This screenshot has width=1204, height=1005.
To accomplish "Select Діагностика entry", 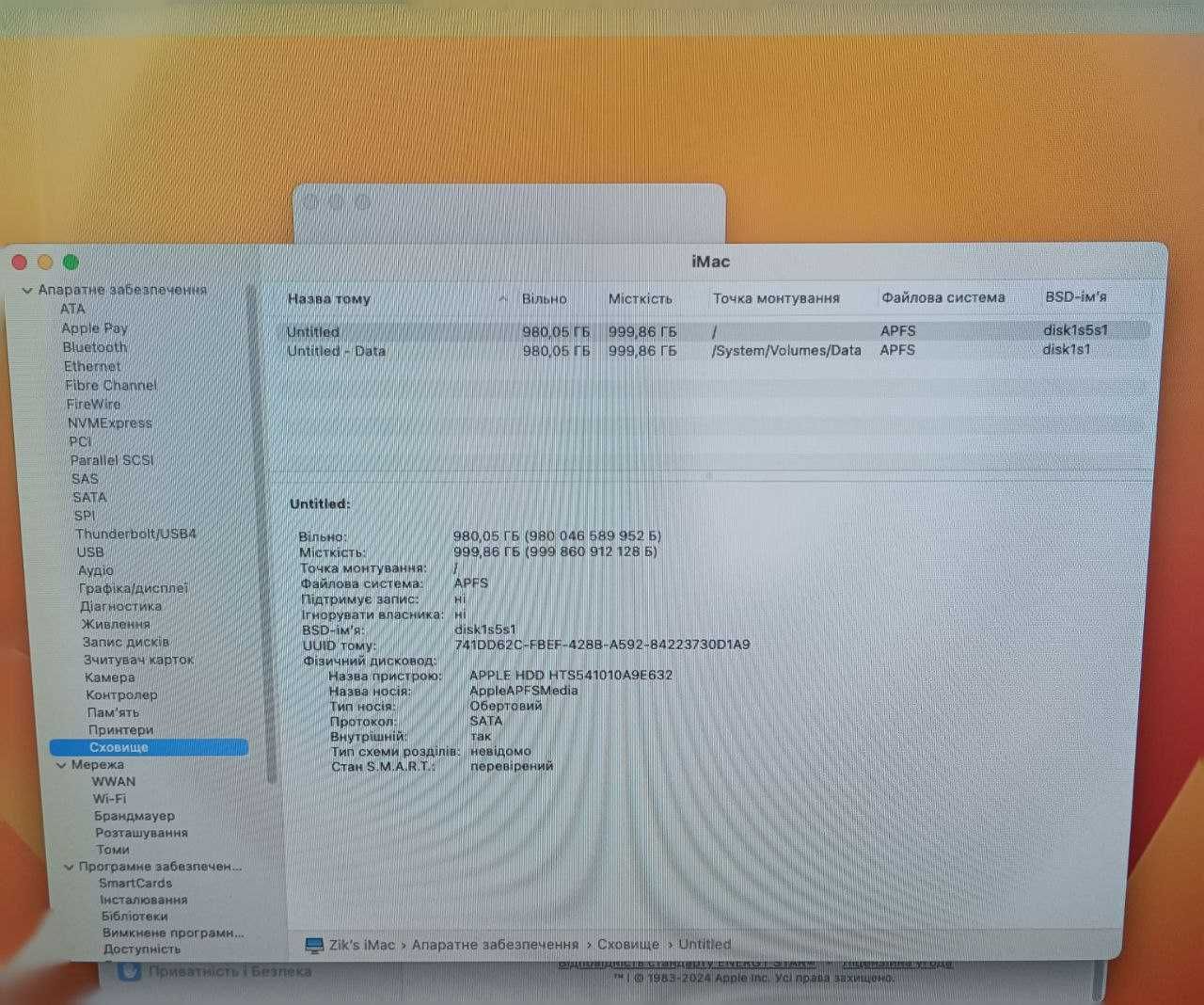I will click(x=120, y=606).
